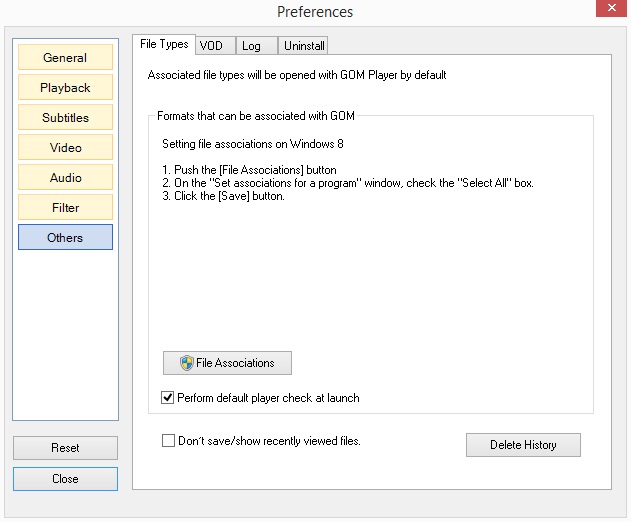Screen dimensions: 631x522
Task: Uncheck Perform default player check at launch
Action: tap(167, 398)
